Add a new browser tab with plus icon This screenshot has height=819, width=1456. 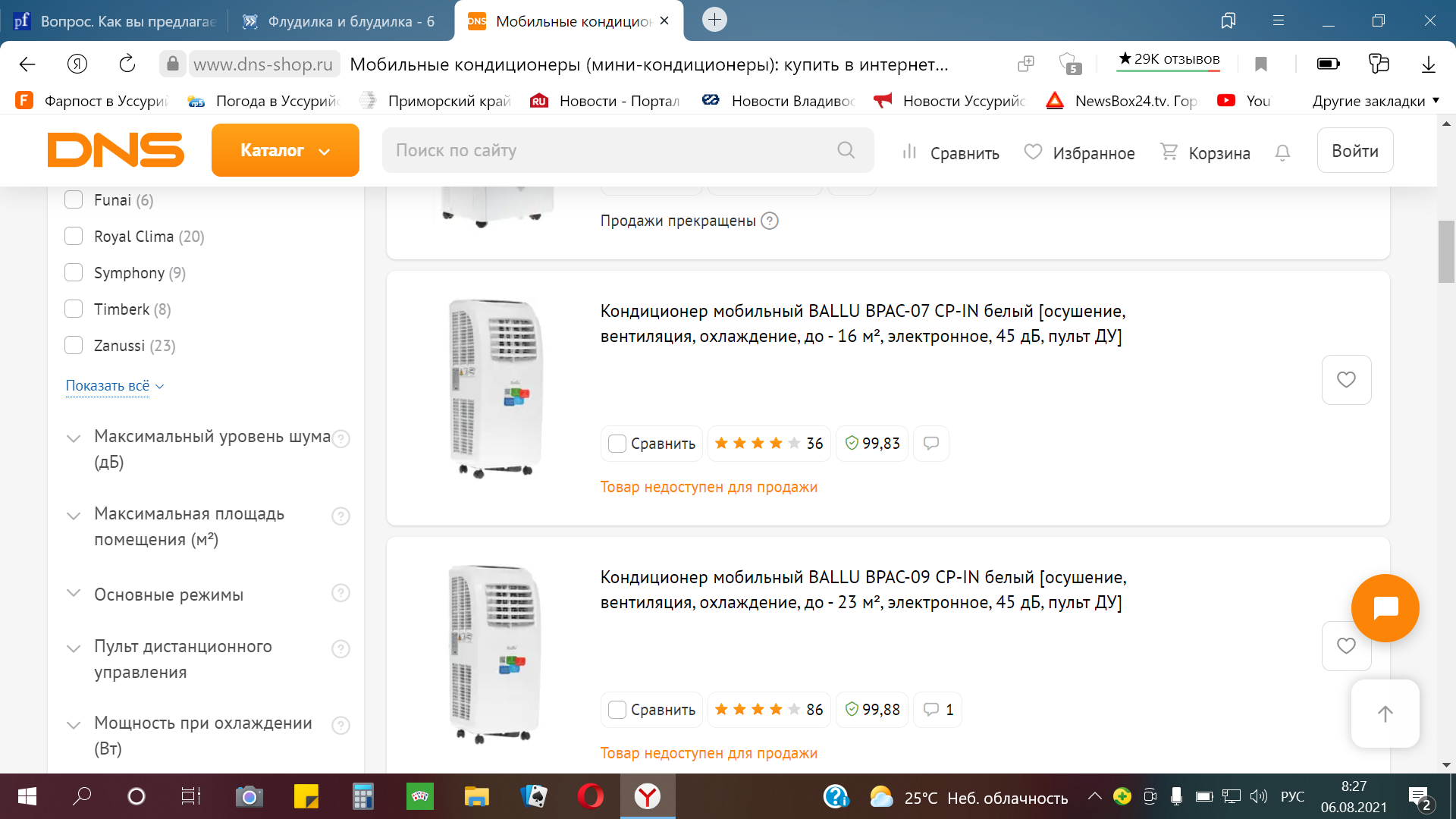point(714,20)
